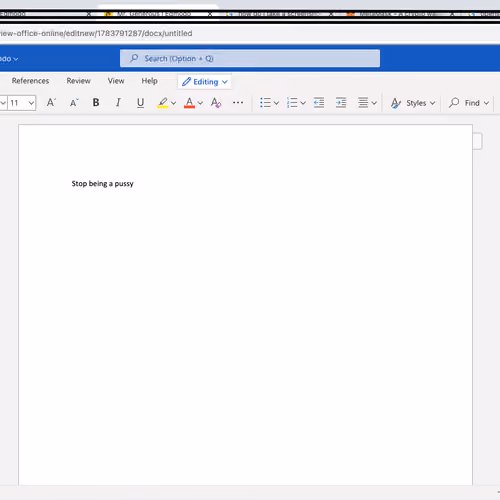Image resolution: width=500 pixels, height=500 pixels.
Task: Open the References tab
Action: pyautogui.click(x=30, y=81)
